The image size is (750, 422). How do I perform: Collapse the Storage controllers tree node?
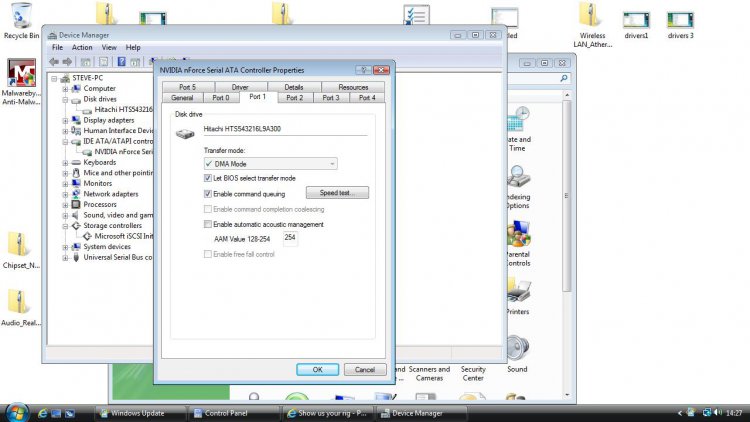(x=65, y=225)
